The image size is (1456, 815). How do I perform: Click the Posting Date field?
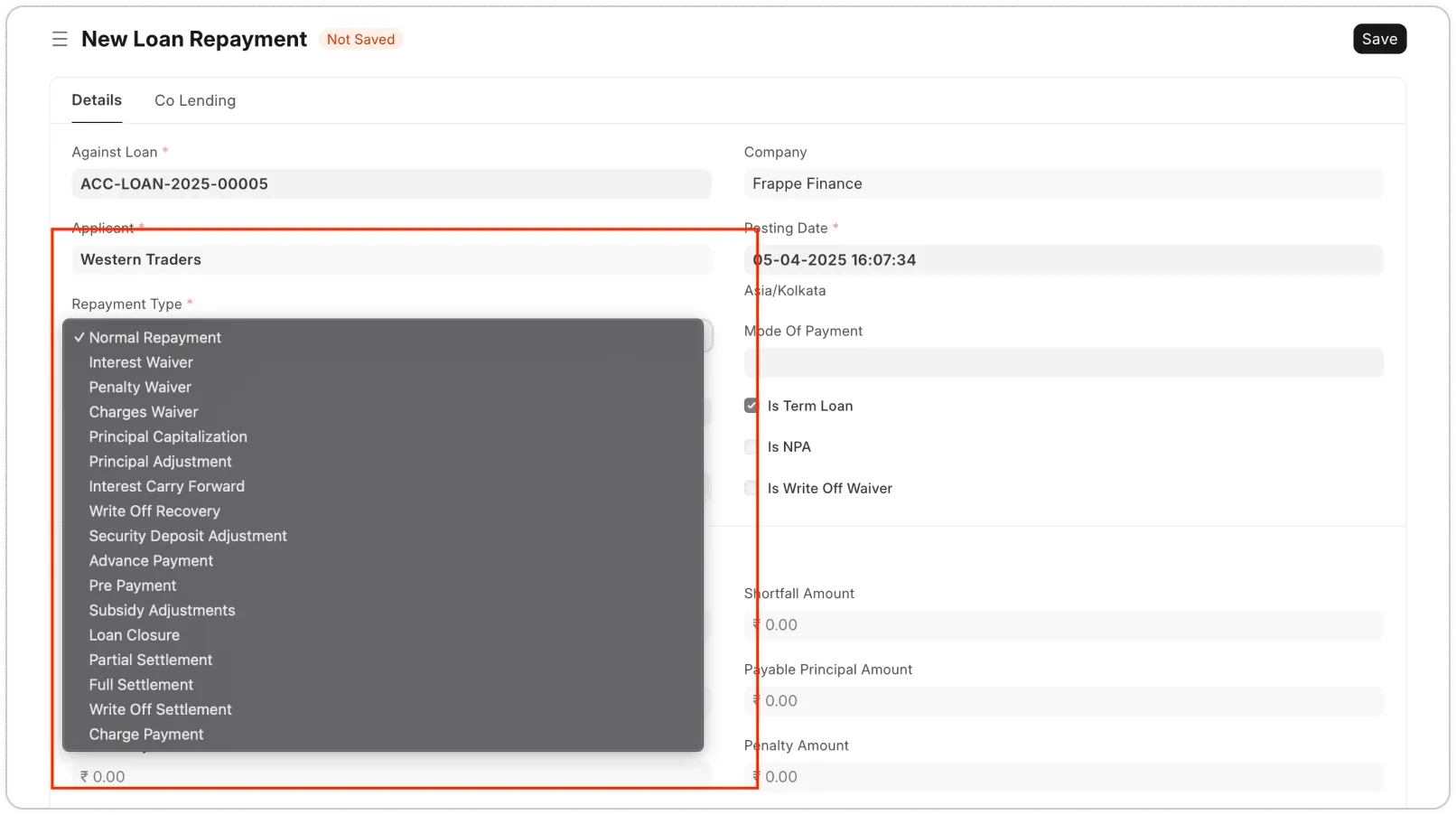1063,259
